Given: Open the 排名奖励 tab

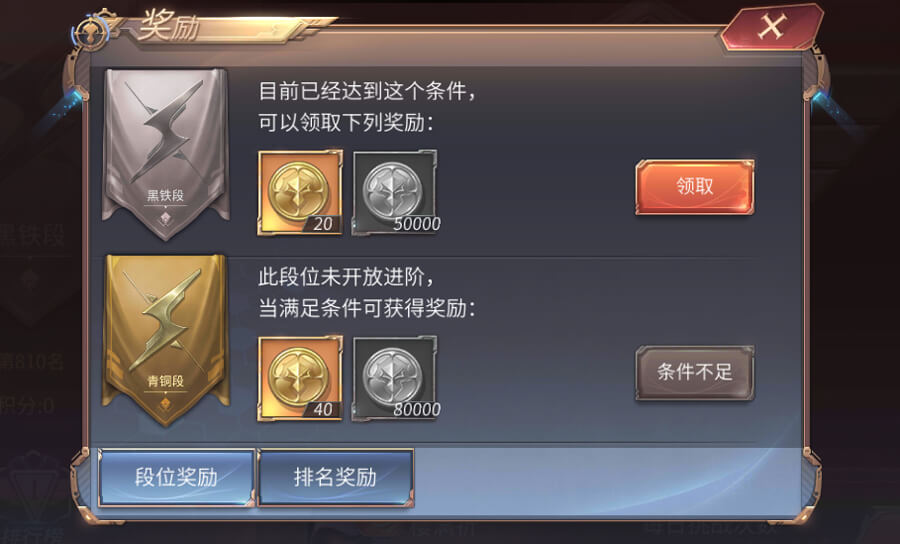Looking at the screenshot, I should [336, 477].
